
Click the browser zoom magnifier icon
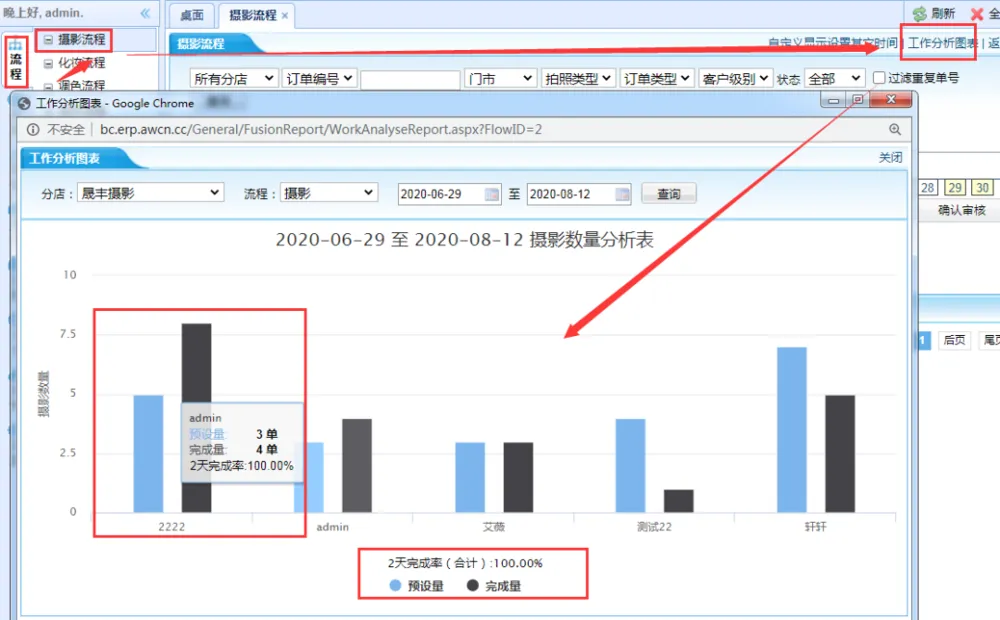[895, 129]
